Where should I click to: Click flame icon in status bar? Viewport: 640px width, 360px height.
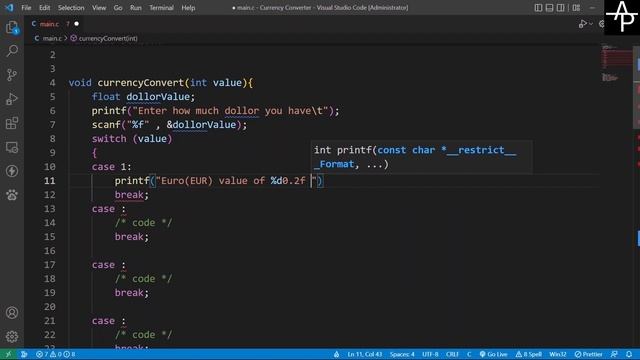pos(336,354)
